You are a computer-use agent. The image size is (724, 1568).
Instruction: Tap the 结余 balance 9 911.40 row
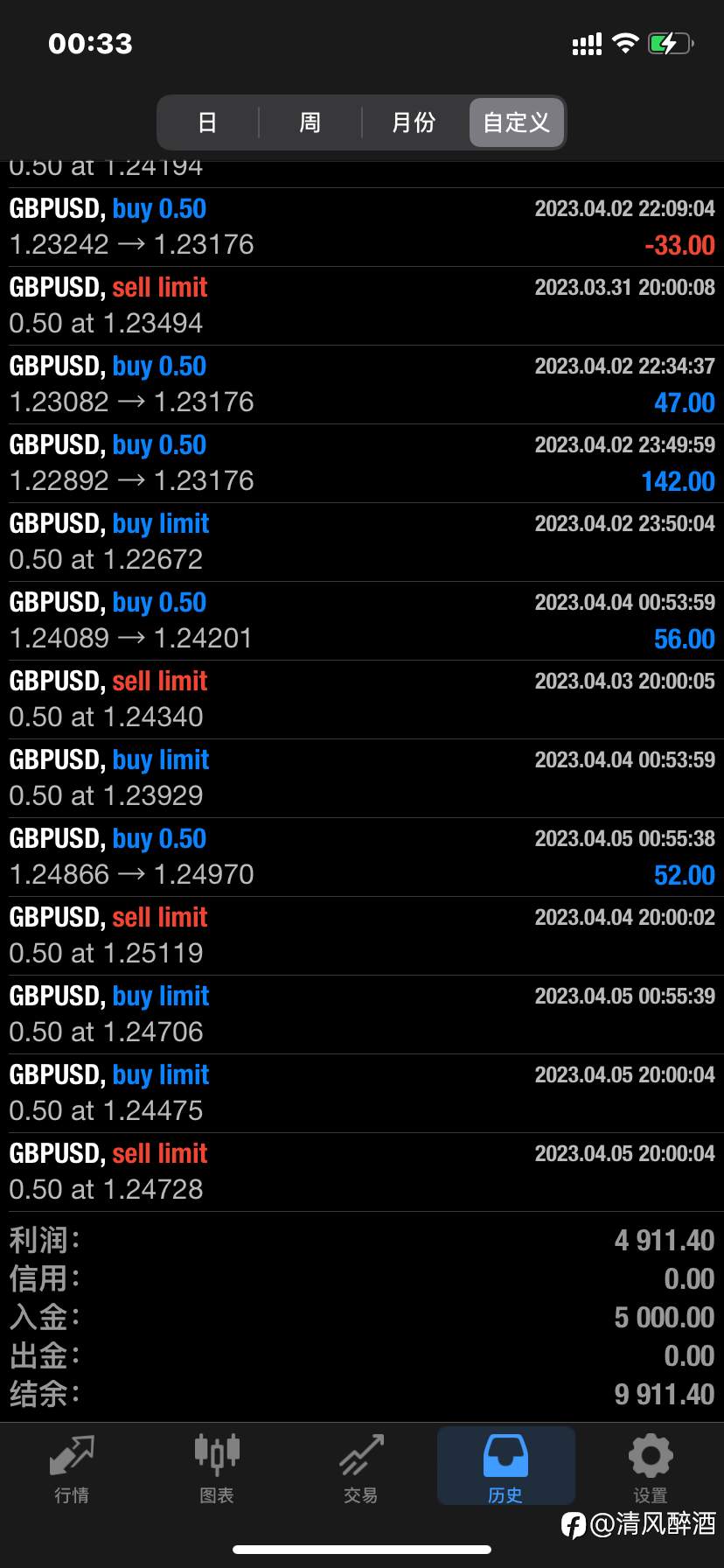[362, 1394]
